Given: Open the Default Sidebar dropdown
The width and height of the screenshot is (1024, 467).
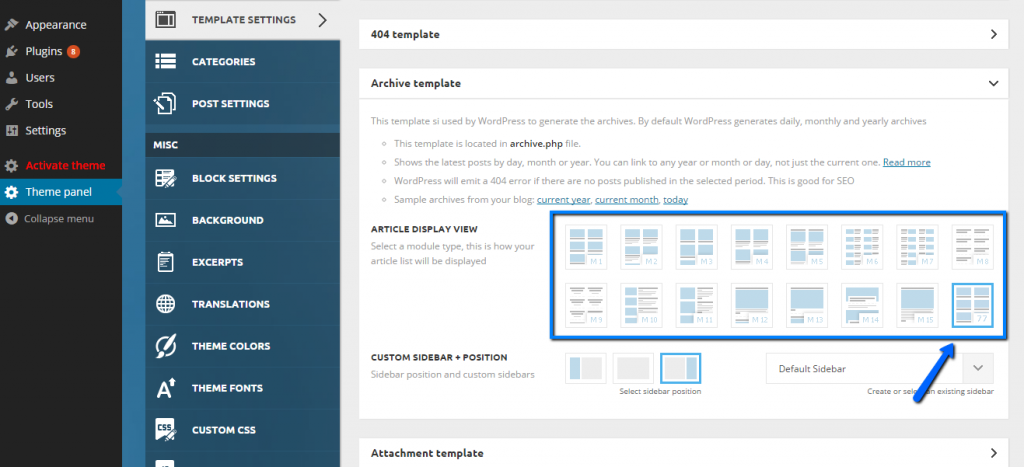Looking at the screenshot, I should 880,368.
